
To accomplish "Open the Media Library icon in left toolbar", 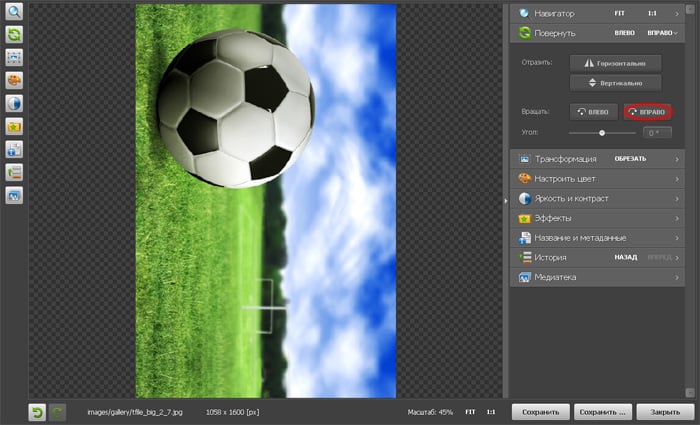I will pos(14,195).
